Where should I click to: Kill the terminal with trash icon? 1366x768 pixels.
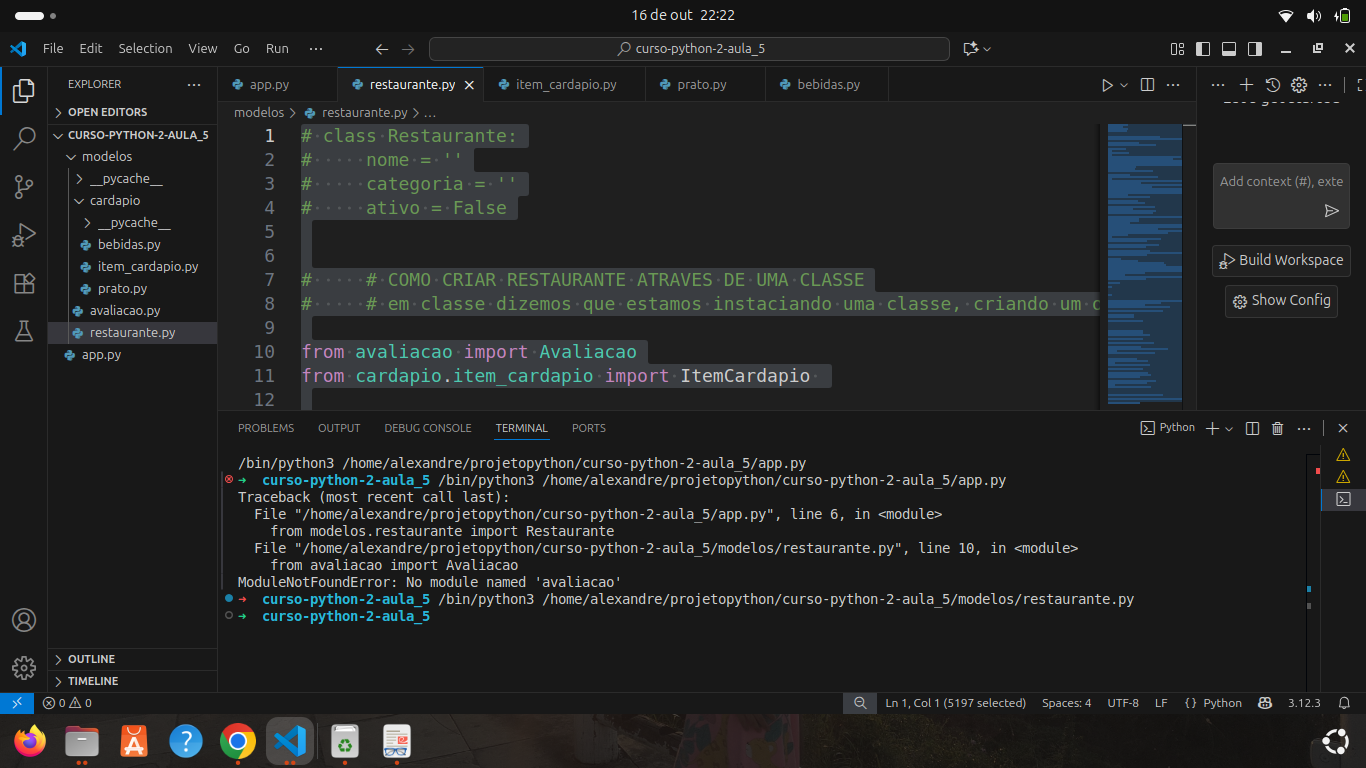1277,428
